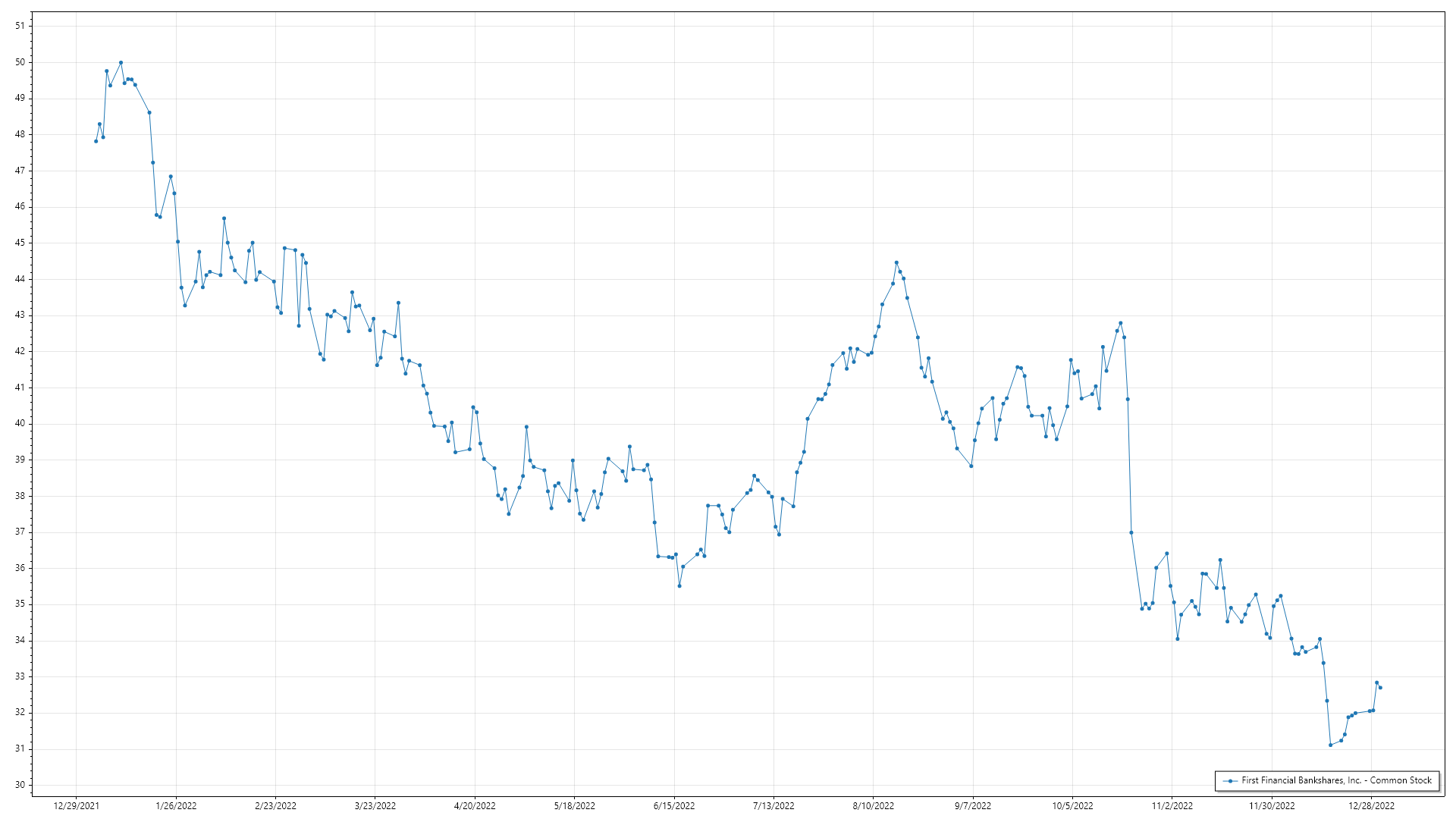Click the June low point near 35.5
This screenshot has height=819, width=1456.
[x=679, y=585]
